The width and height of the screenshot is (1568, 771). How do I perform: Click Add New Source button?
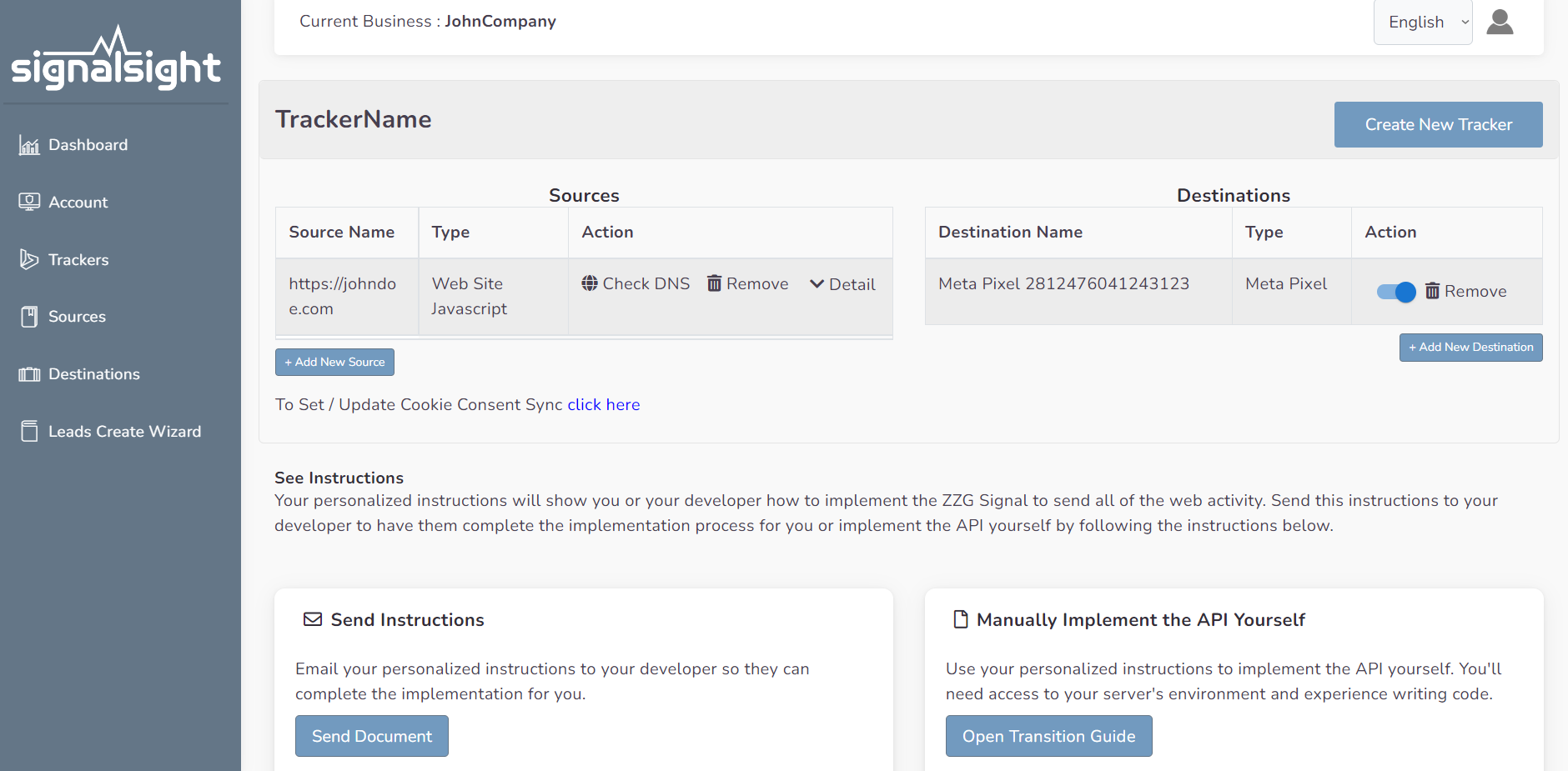[x=334, y=362]
